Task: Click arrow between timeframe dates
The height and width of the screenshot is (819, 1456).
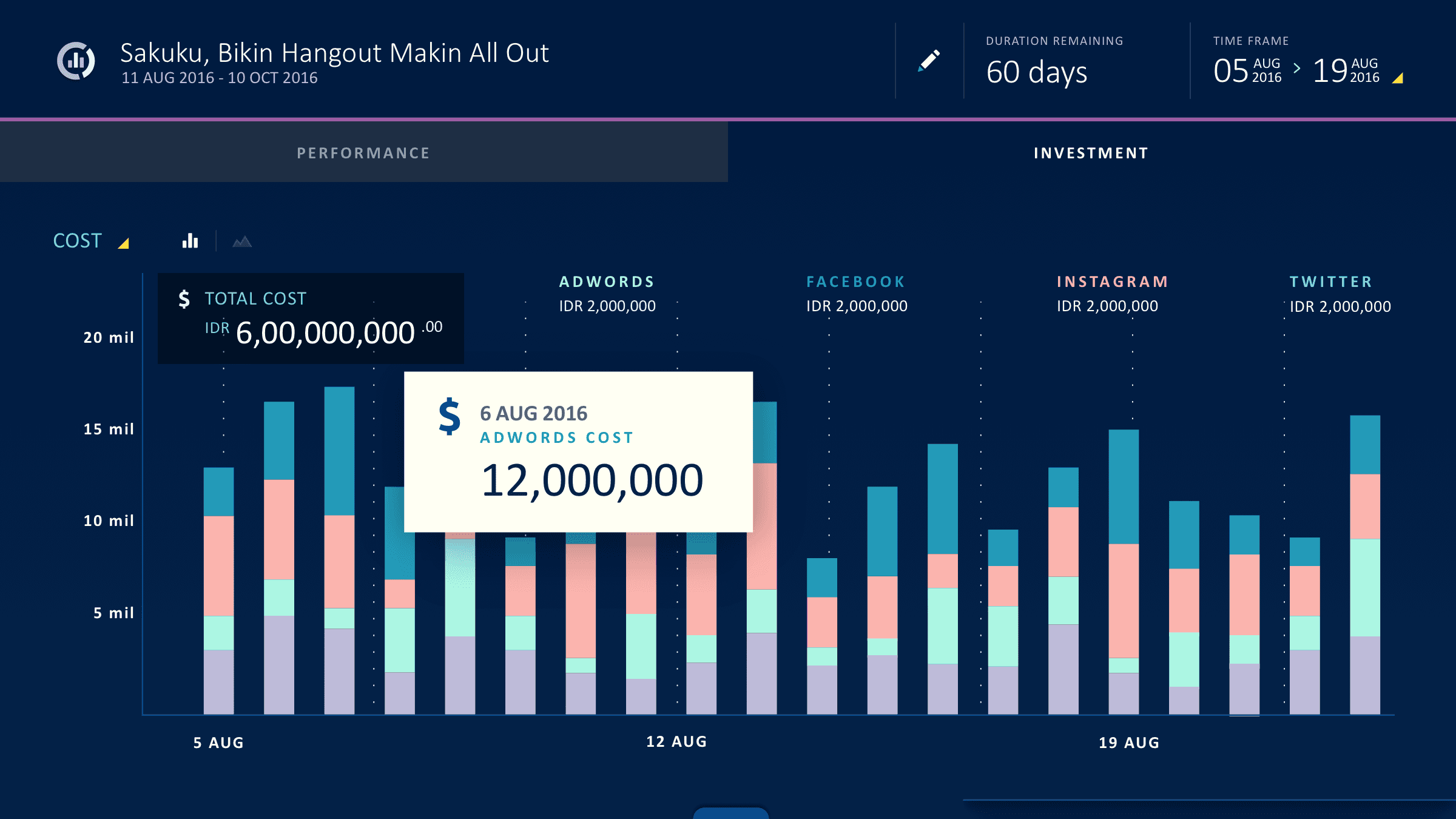Action: pos(1296,69)
